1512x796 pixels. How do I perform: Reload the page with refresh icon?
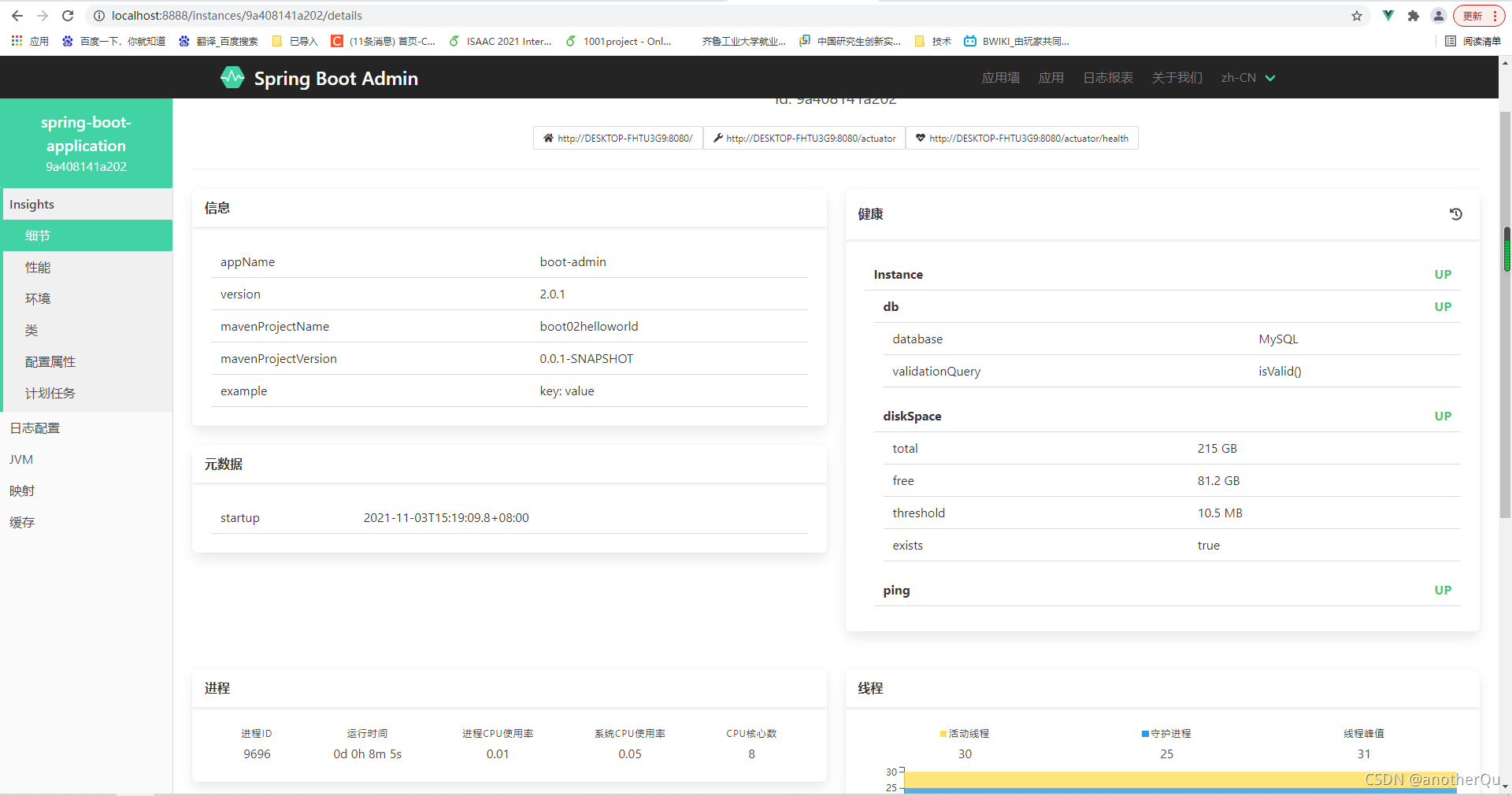click(68, 16)
